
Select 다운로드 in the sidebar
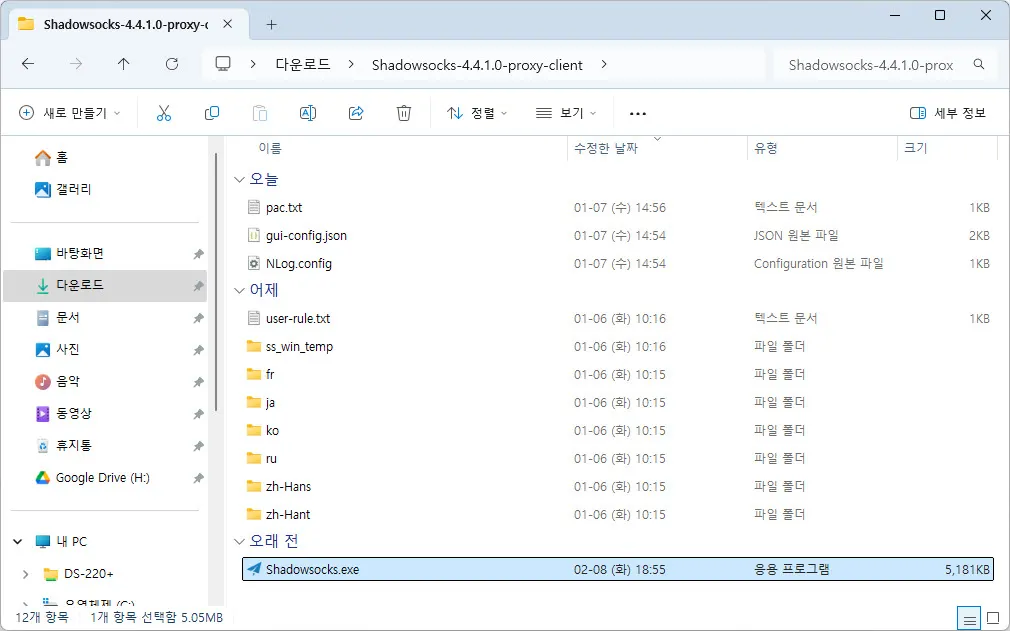click(105, 286)
